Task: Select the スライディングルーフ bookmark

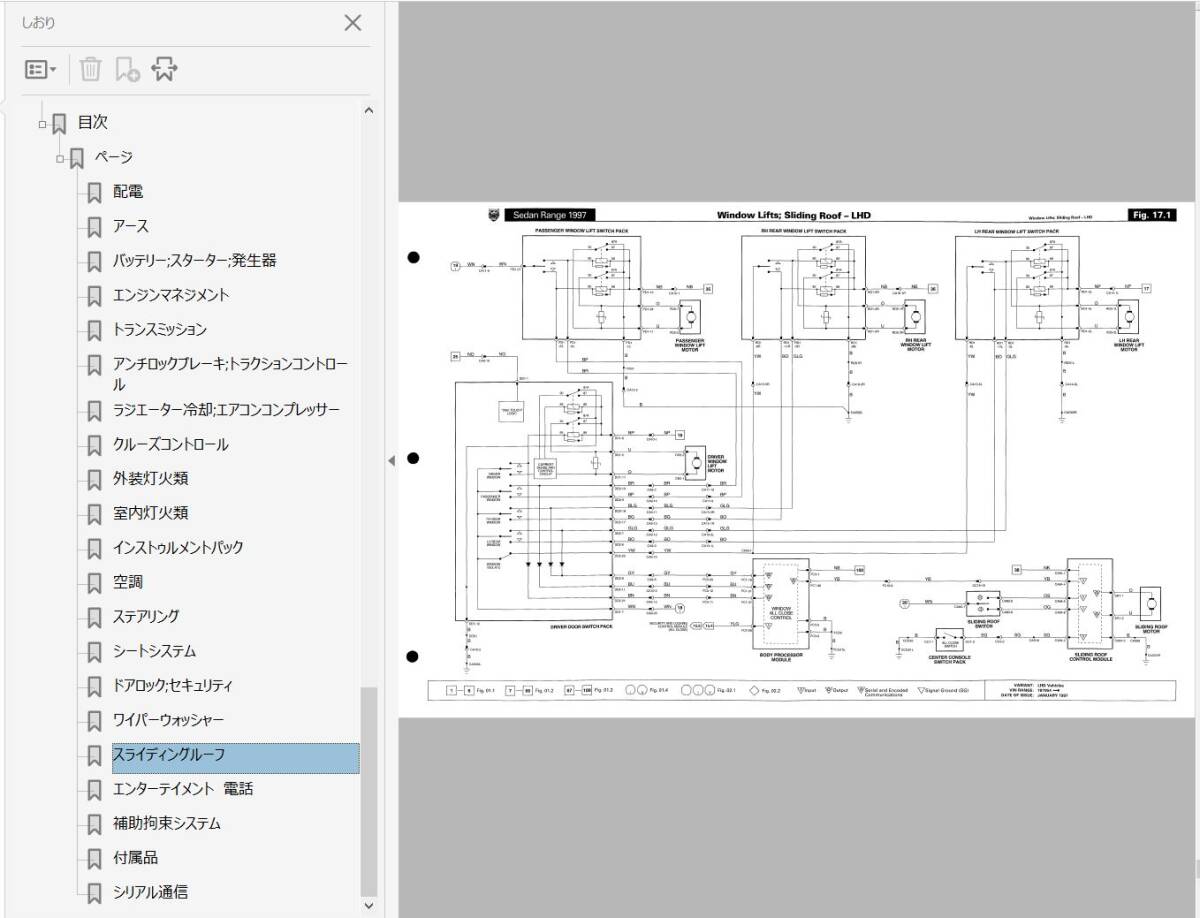Action: (x=168, y=755)
